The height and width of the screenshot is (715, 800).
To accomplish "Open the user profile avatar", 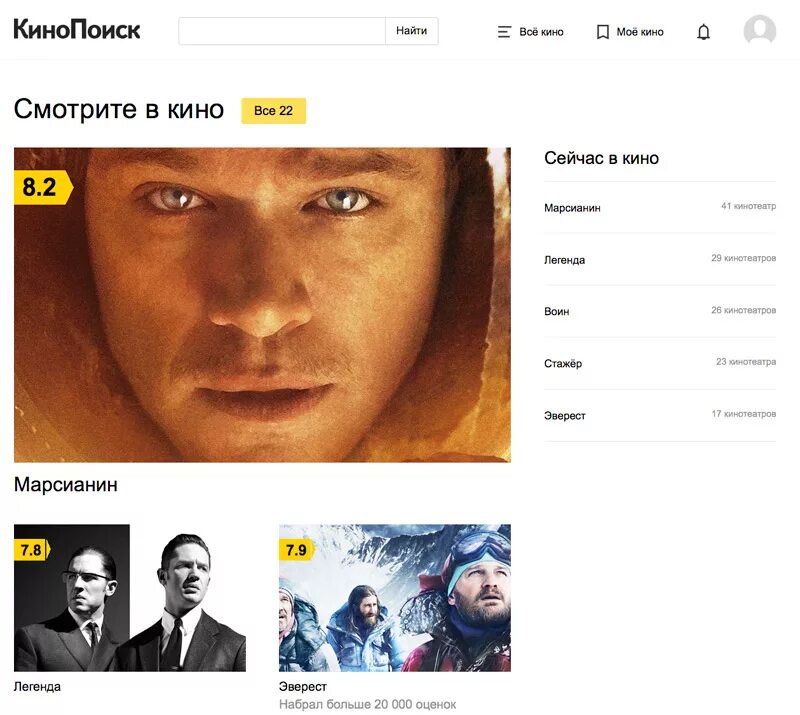I will [760, 31].
